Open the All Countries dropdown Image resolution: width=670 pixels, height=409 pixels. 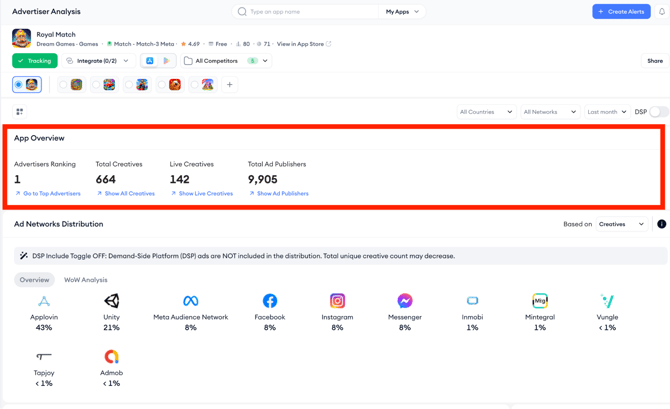pyautogui.click(x=486, y=112)
